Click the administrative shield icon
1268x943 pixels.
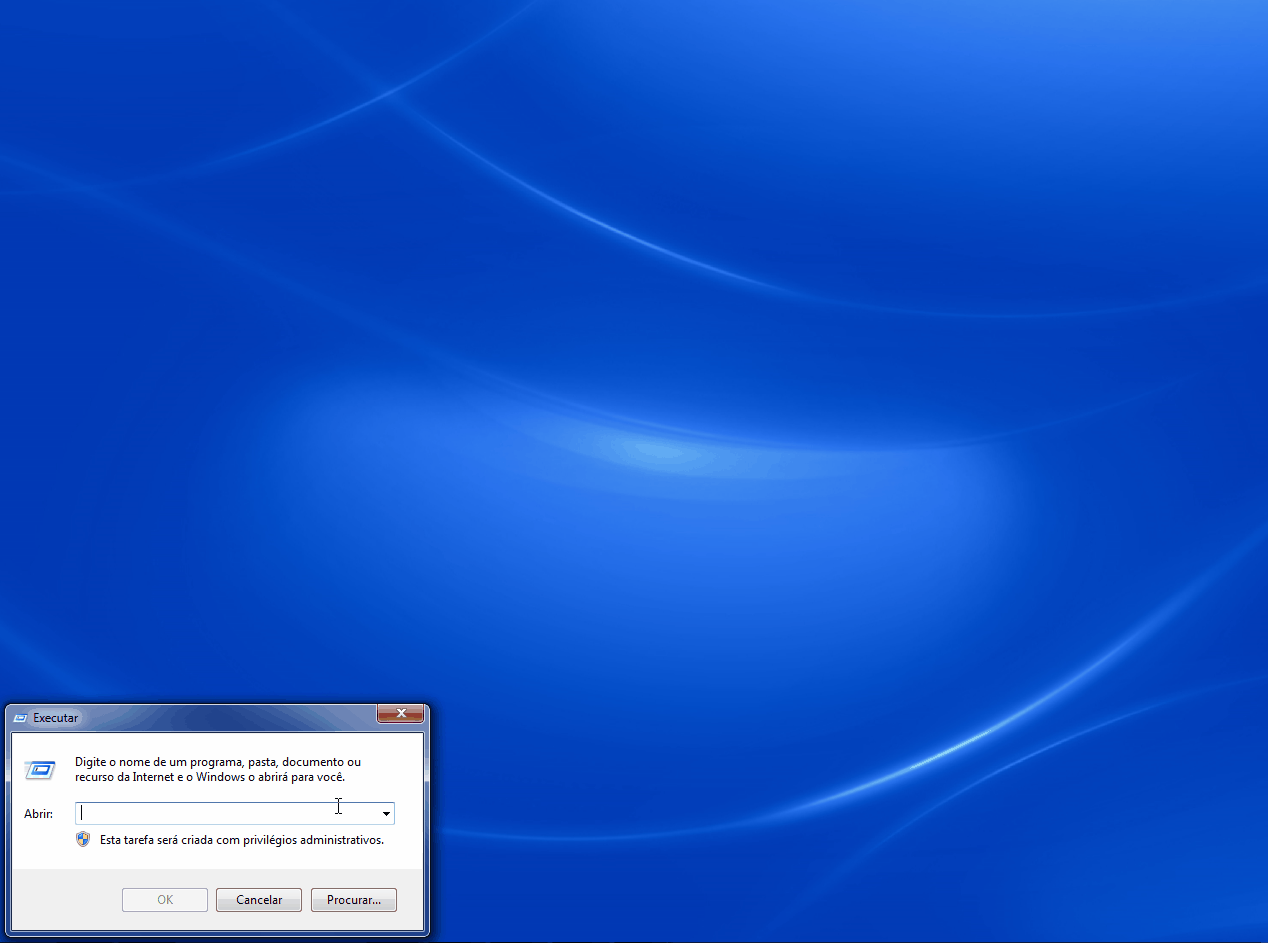pos(83,839)
